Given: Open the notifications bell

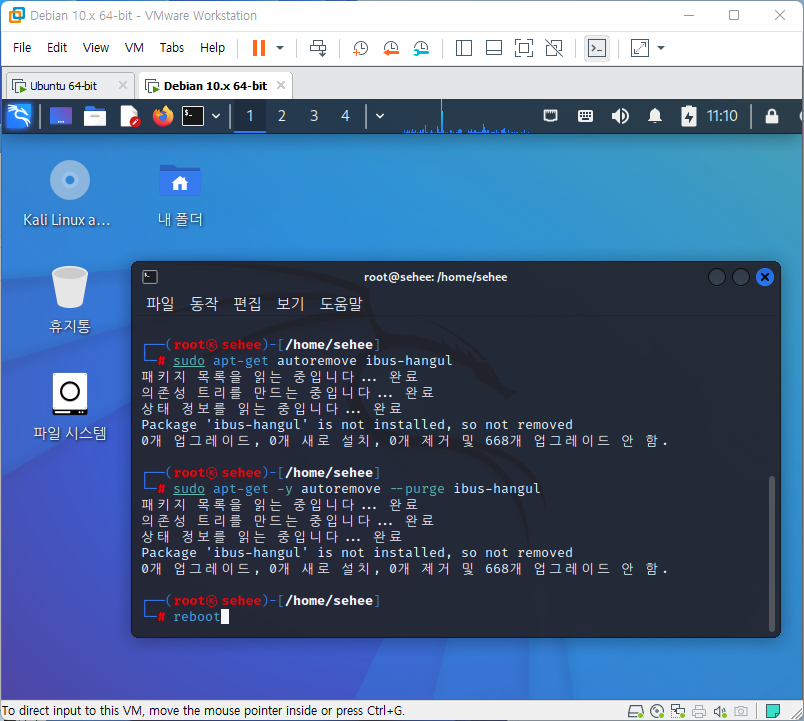Looking at the screenshot, I should [655, 116].
